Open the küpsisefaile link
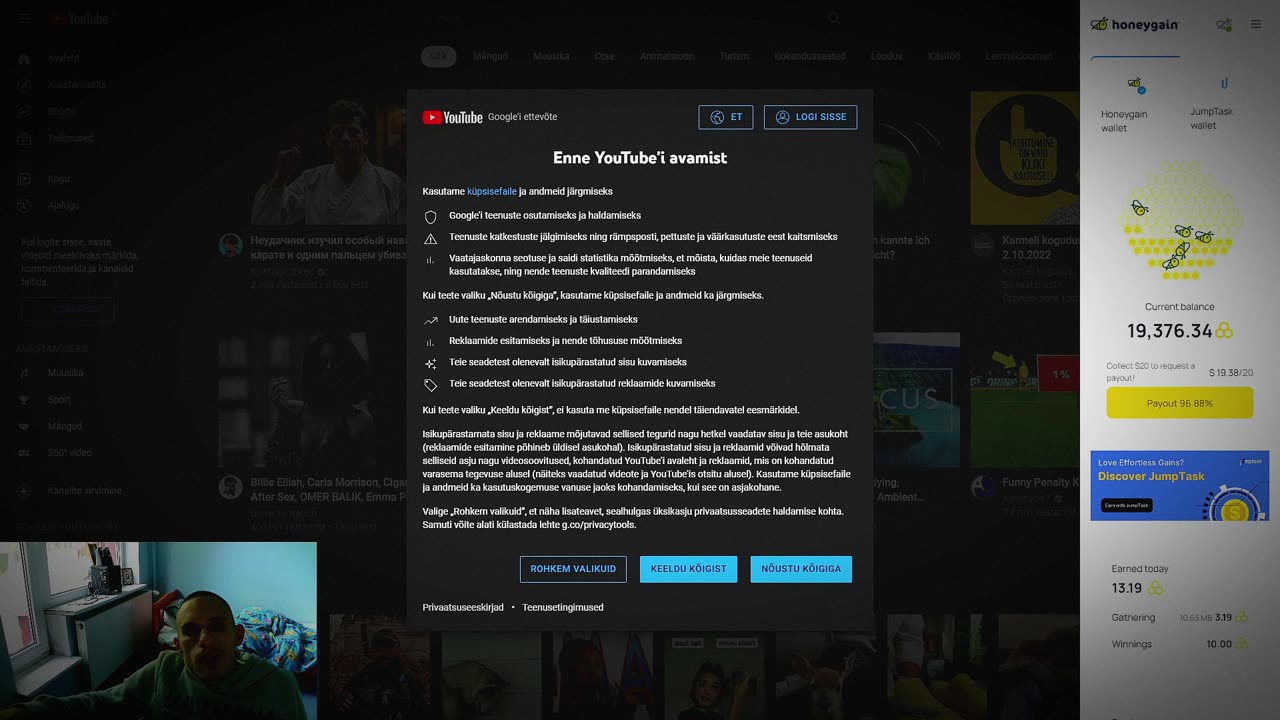The height and width of the screenshot is (720, 1280). (x=492, y=191)
